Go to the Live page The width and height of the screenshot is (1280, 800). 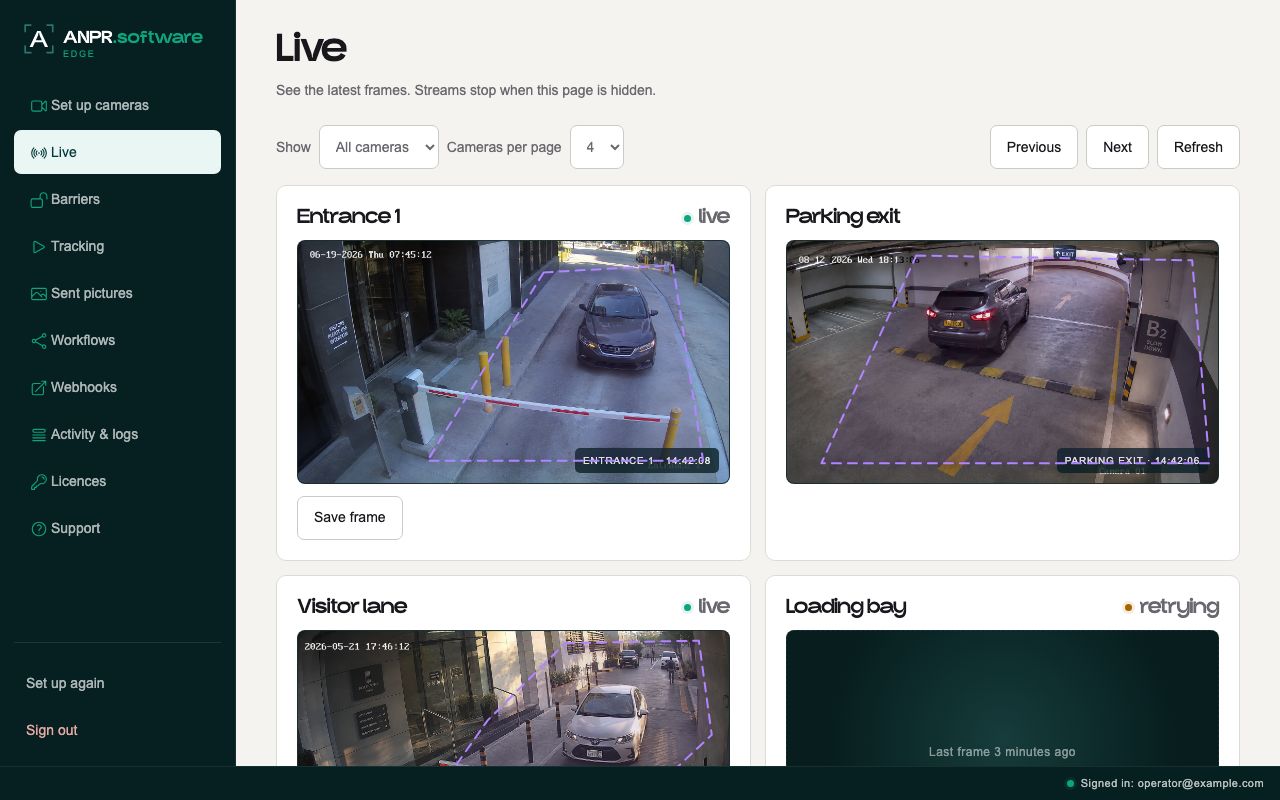[x=117, y=152]
